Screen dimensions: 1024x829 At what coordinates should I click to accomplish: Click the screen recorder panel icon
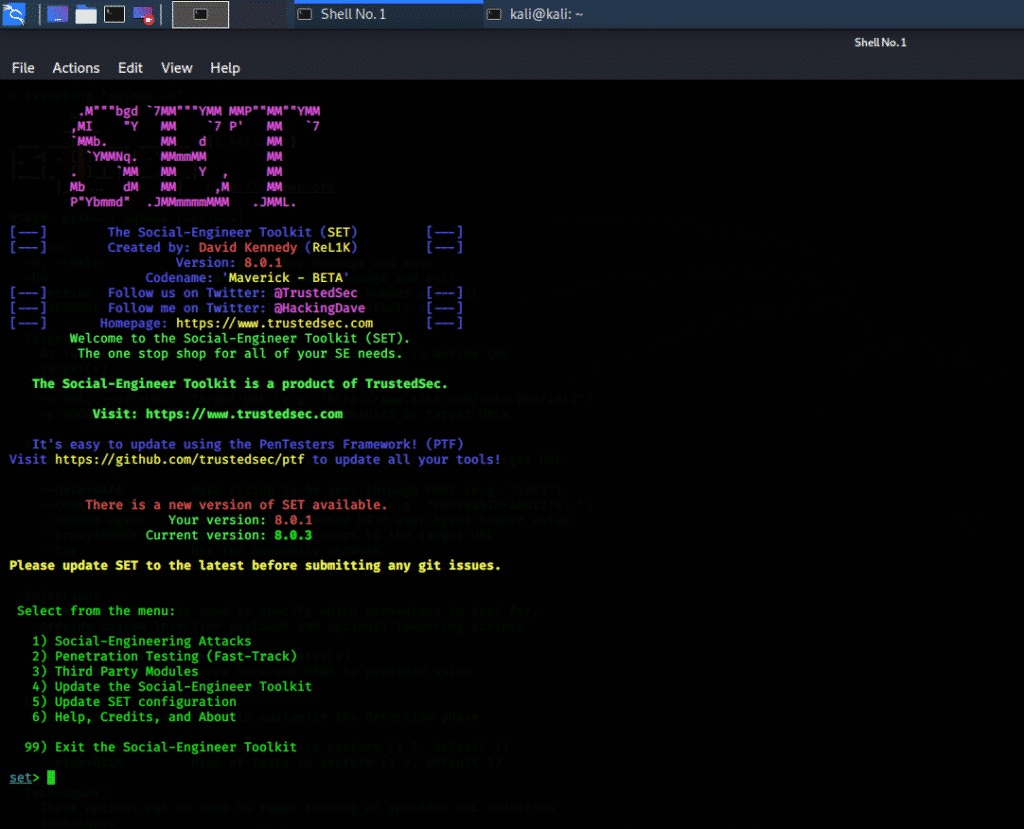144,14
